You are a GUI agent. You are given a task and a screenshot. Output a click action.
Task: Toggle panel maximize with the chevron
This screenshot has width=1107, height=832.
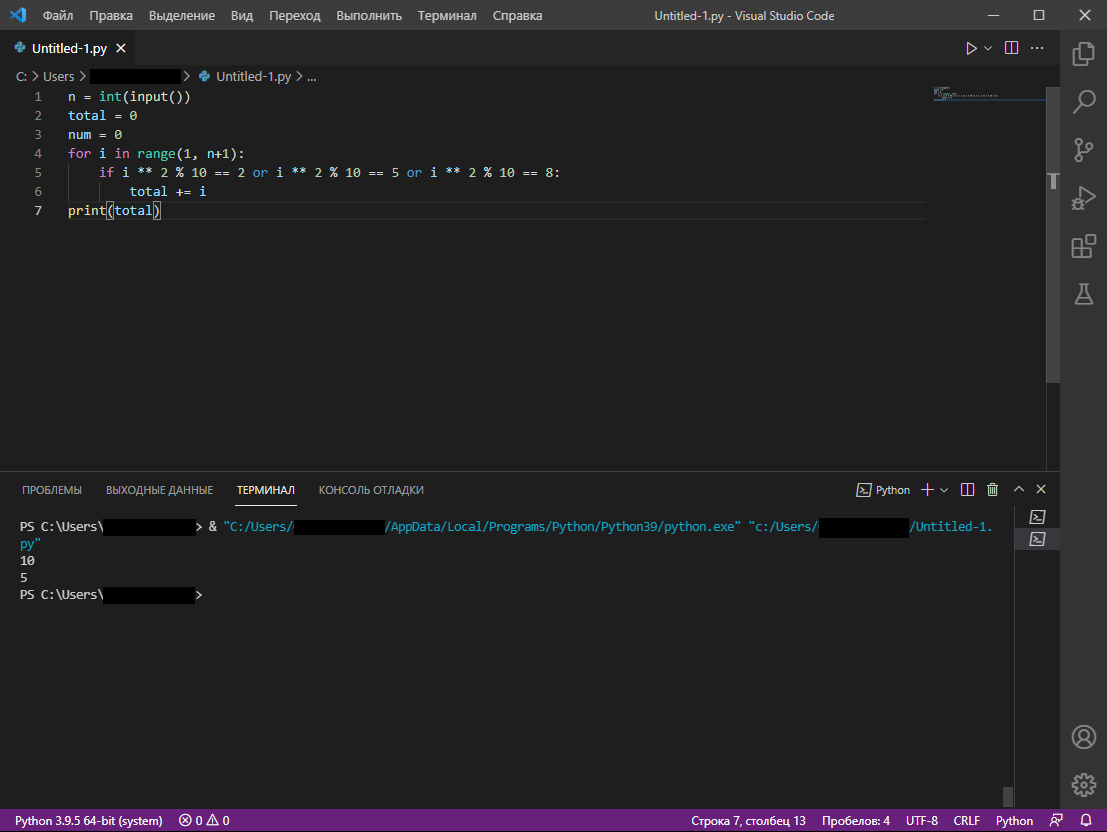click(x=1018, y=489)
